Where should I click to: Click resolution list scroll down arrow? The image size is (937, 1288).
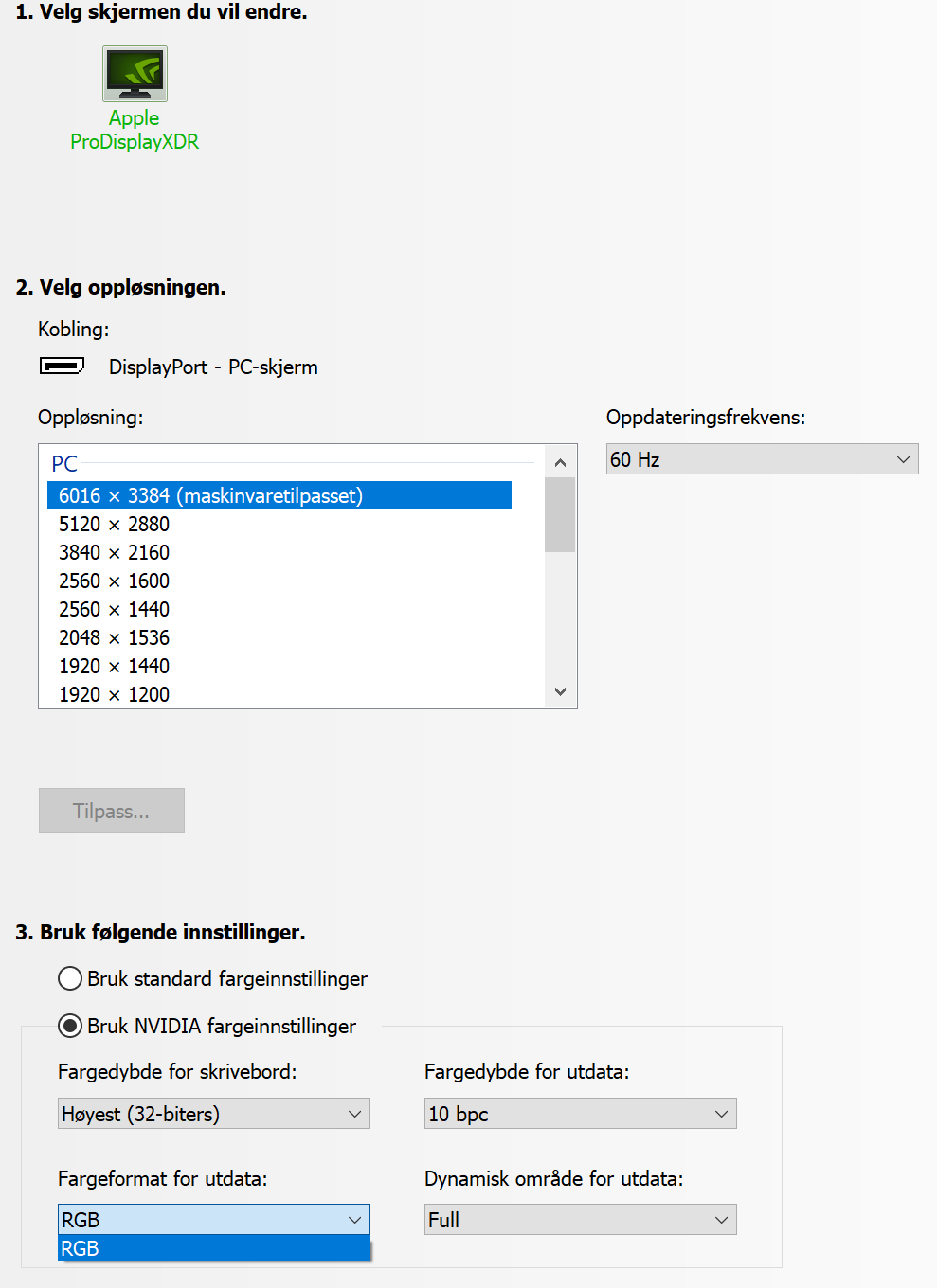[560, 691]
